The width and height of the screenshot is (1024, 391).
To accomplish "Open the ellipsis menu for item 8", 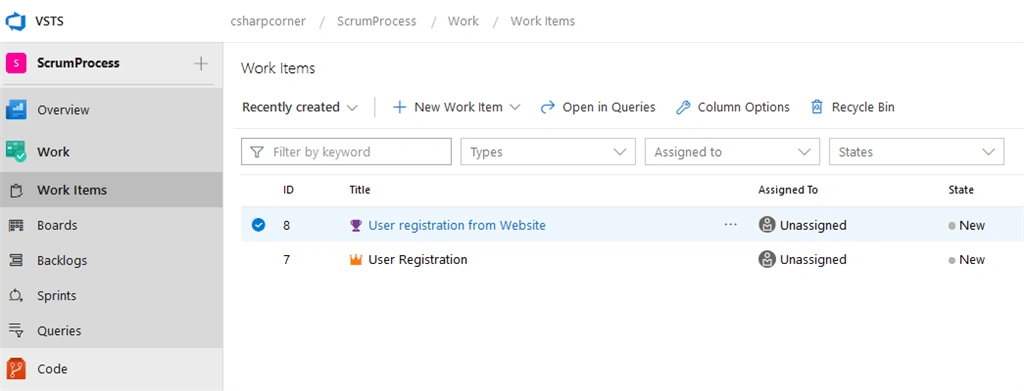I will point(731,225).
